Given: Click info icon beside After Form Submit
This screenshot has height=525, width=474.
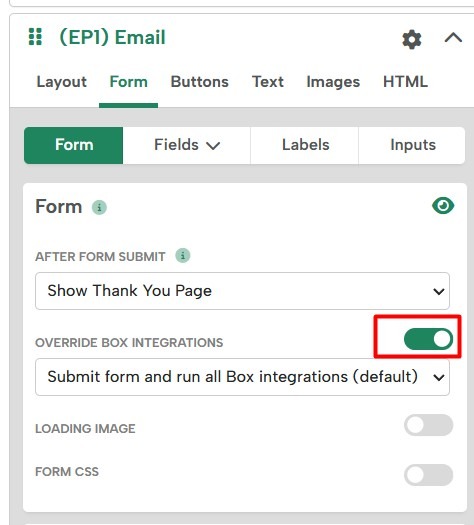Looking at the screenshot, I should pyautogui.click(x=183, y=256).
